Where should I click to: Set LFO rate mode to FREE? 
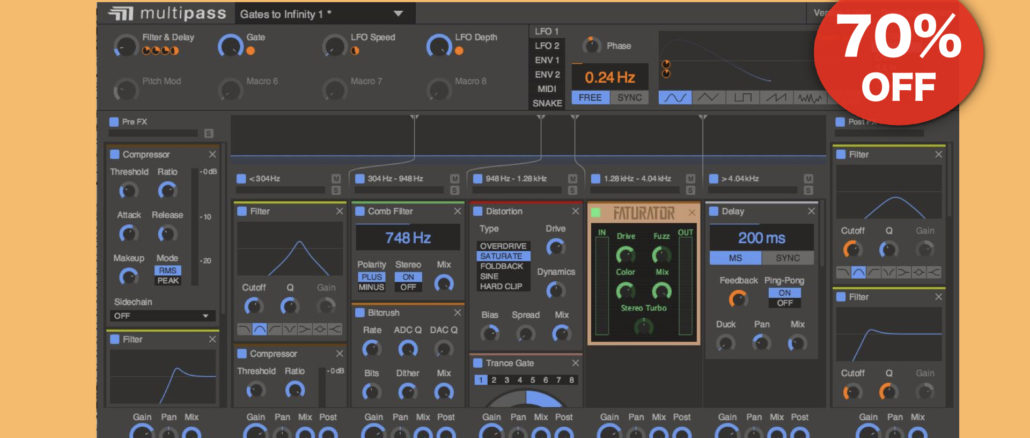590,97
